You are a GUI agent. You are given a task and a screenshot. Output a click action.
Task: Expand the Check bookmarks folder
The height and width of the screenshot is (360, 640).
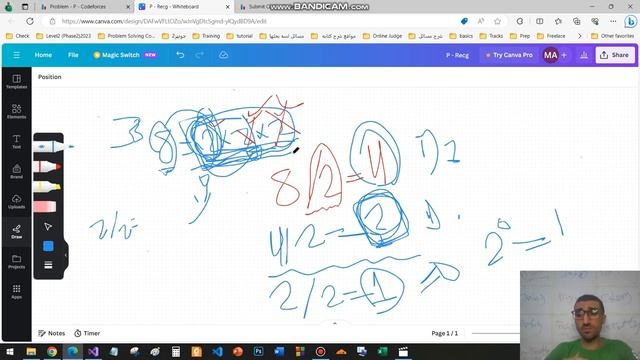tap(18, 36)
